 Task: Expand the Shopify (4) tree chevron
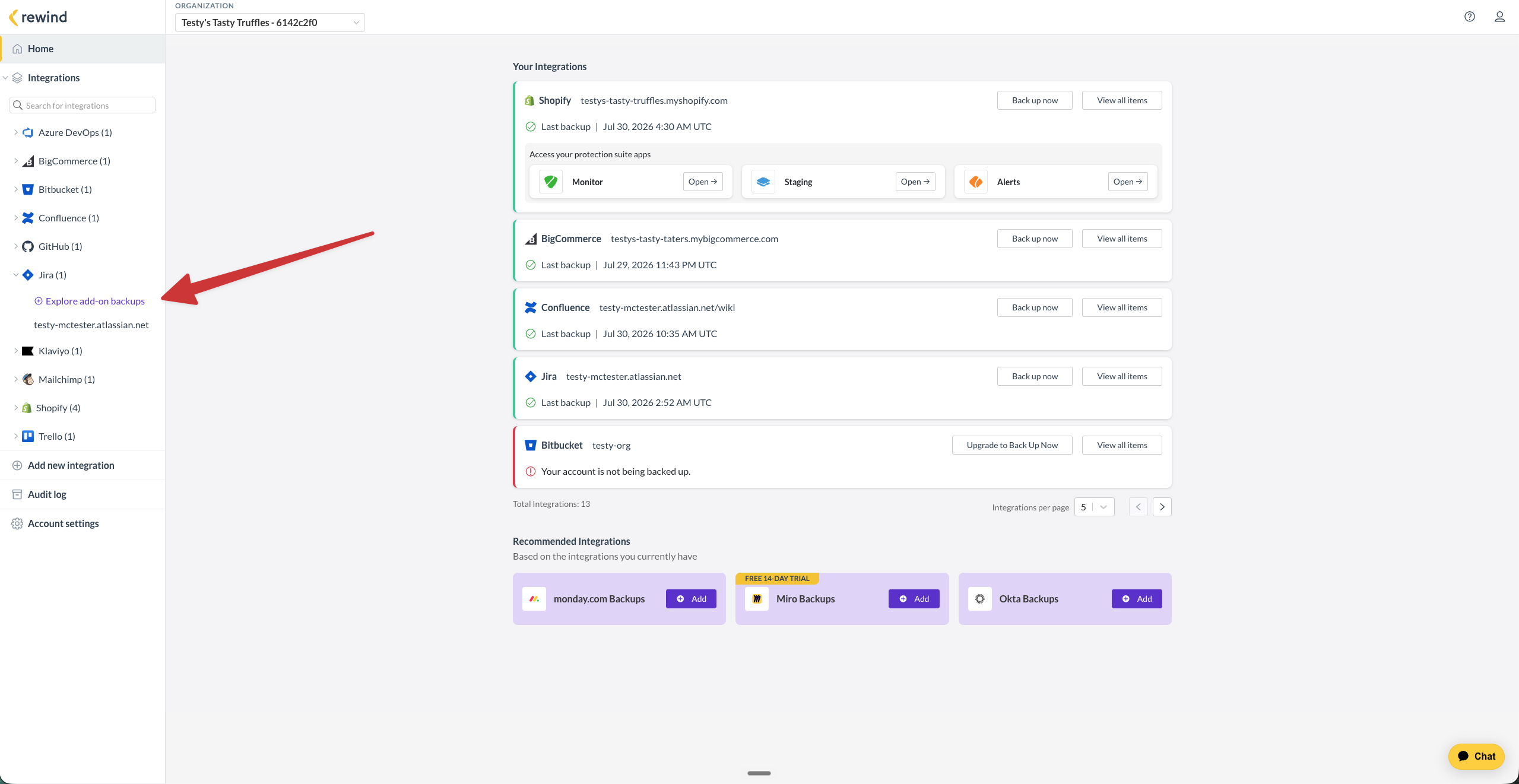tap(15, 408)
